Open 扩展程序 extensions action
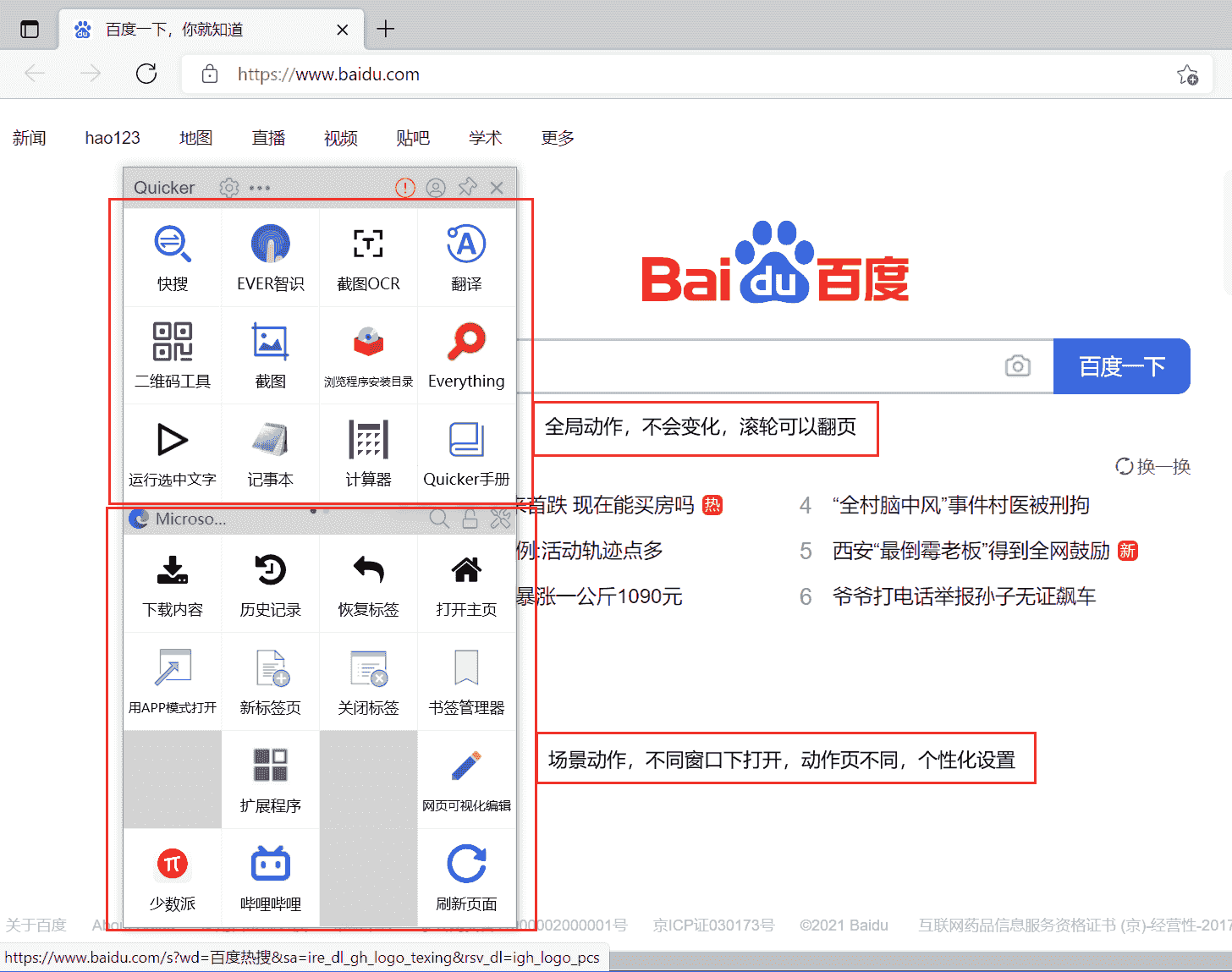Viewport: 1232px width, 972px height. 271,780
